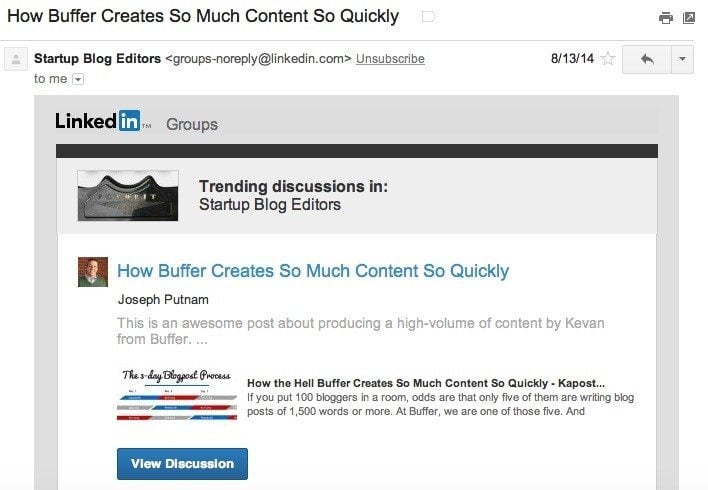The width and height of the screenshot is (708, 490).
Task: Click the reply arrow button
Action: [647, 59]
